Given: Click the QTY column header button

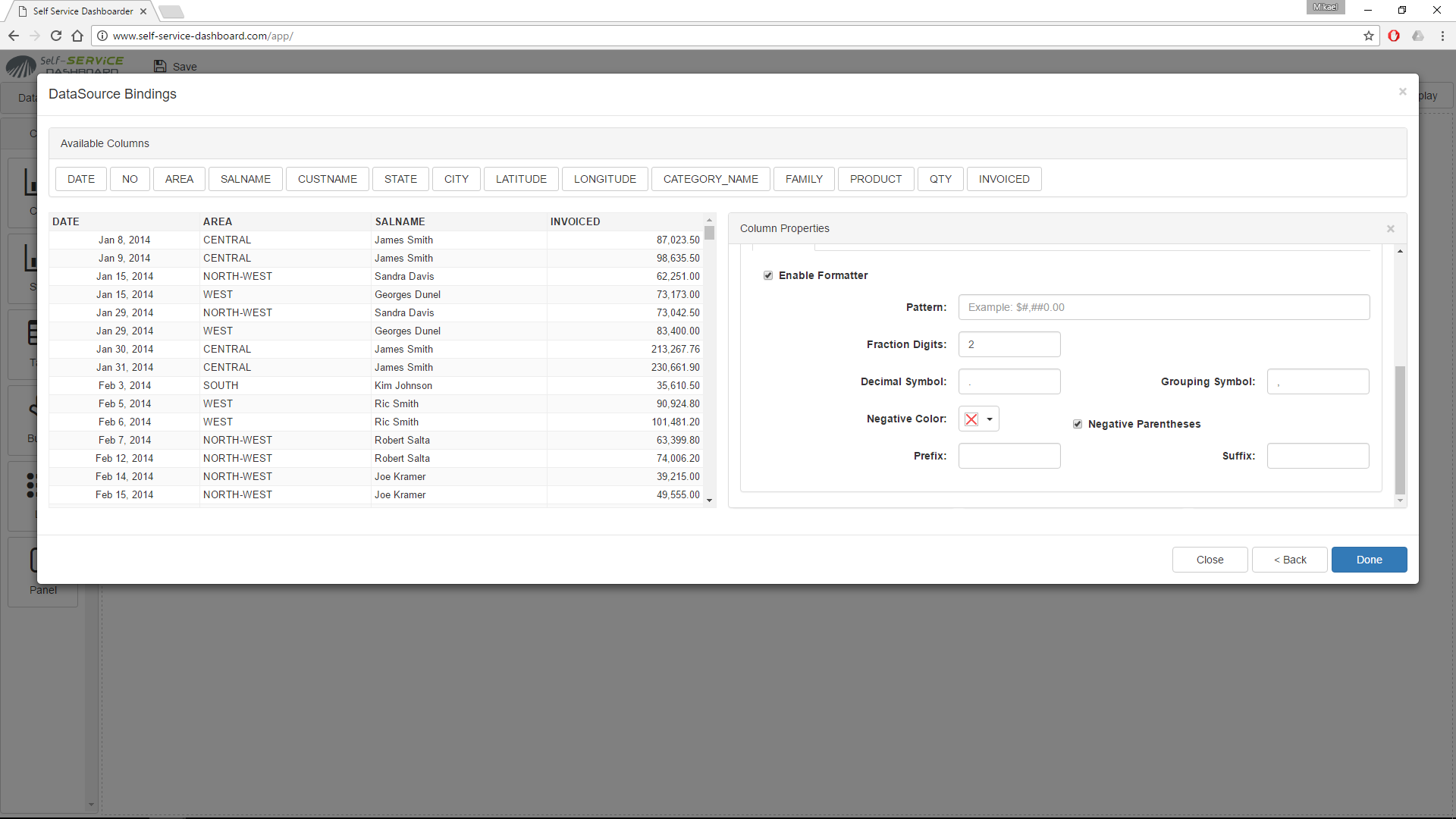Looking at the screenshot, I should click(x=939, y=179).
